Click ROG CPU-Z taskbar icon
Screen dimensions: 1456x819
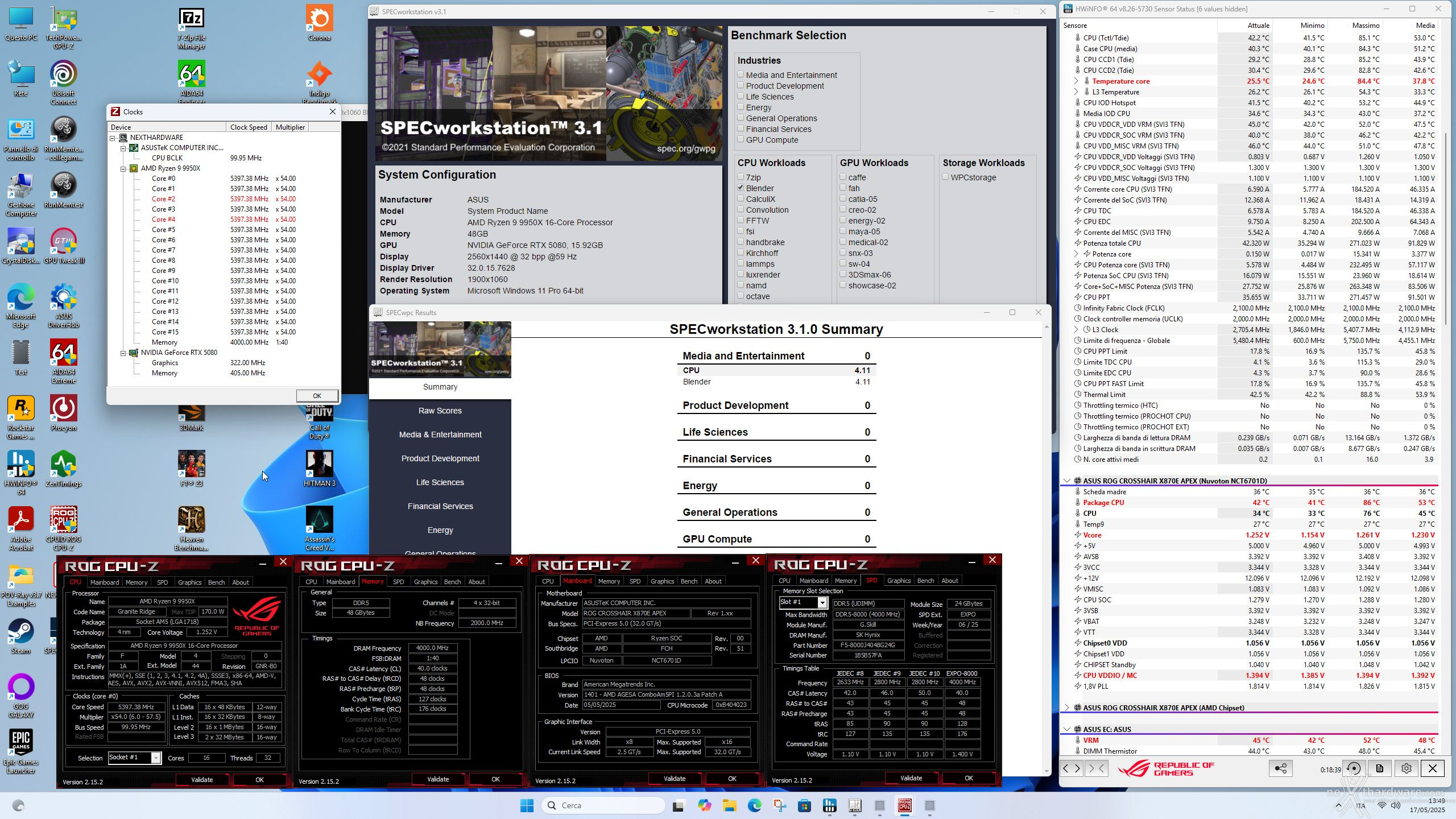(904, 805)
